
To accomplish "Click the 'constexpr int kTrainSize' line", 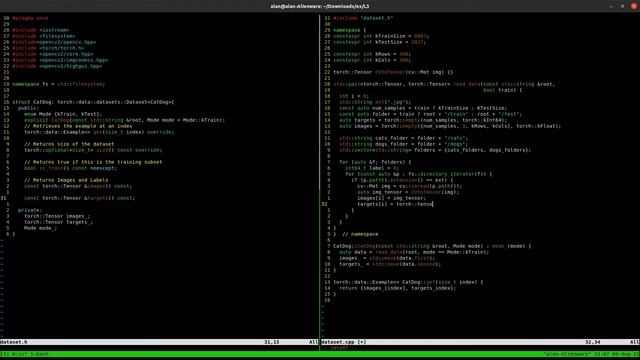I will pyautogui.click(x=381, y=36).
